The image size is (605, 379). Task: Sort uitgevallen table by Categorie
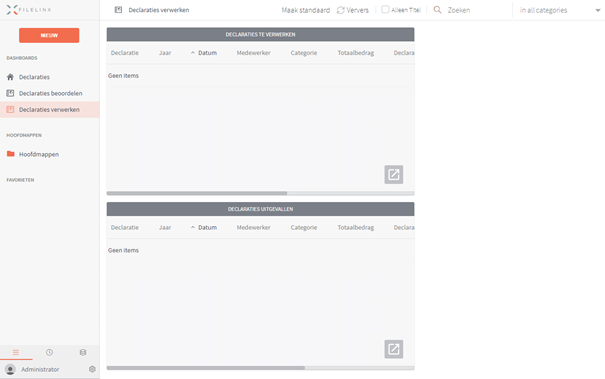click(304, 227)
